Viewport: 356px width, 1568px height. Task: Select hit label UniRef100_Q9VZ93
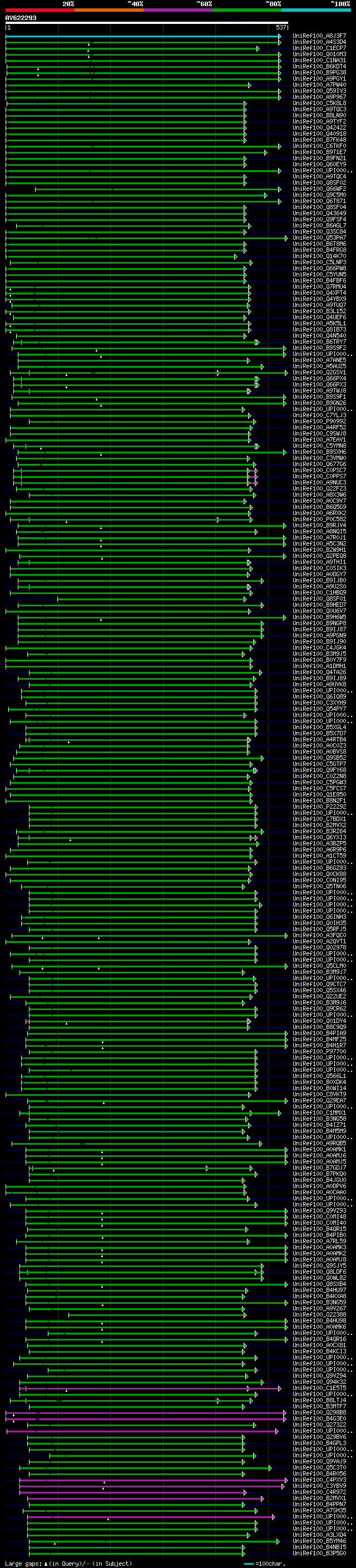pyautogui.click(x=319, y=1210)
